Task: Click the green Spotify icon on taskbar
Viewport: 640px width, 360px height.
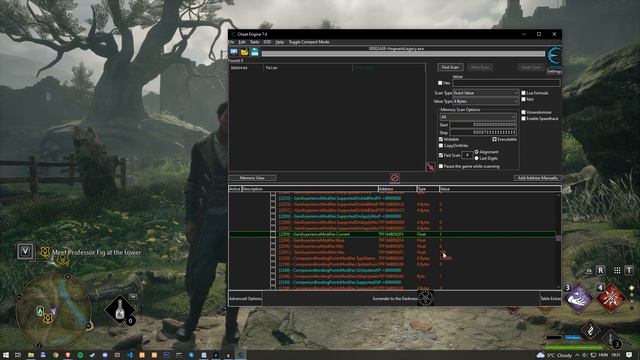Action: click(x=80, y=356)
